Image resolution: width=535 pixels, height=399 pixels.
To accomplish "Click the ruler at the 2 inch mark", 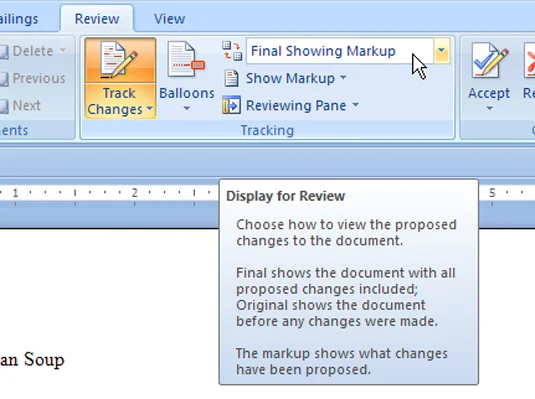I will [x=134, y=193].
